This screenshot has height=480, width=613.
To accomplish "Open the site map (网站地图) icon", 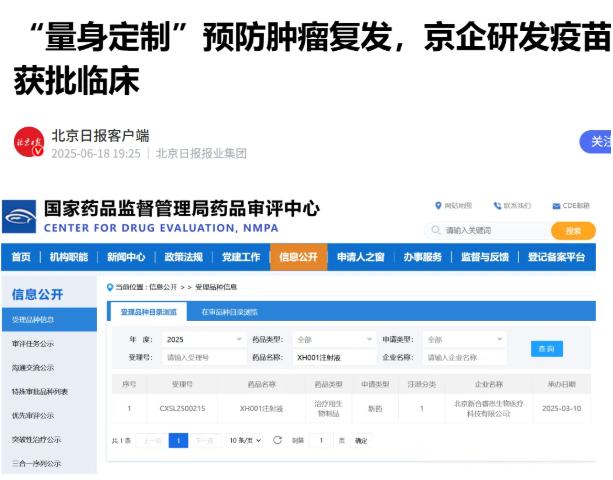I will (437, 204).
